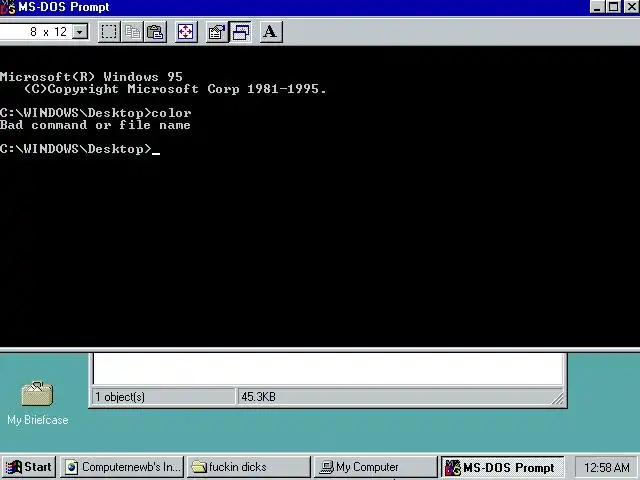Click the 'Bad command or file name' line
Screen dimensions: 640x480
(x=95, y=125)
